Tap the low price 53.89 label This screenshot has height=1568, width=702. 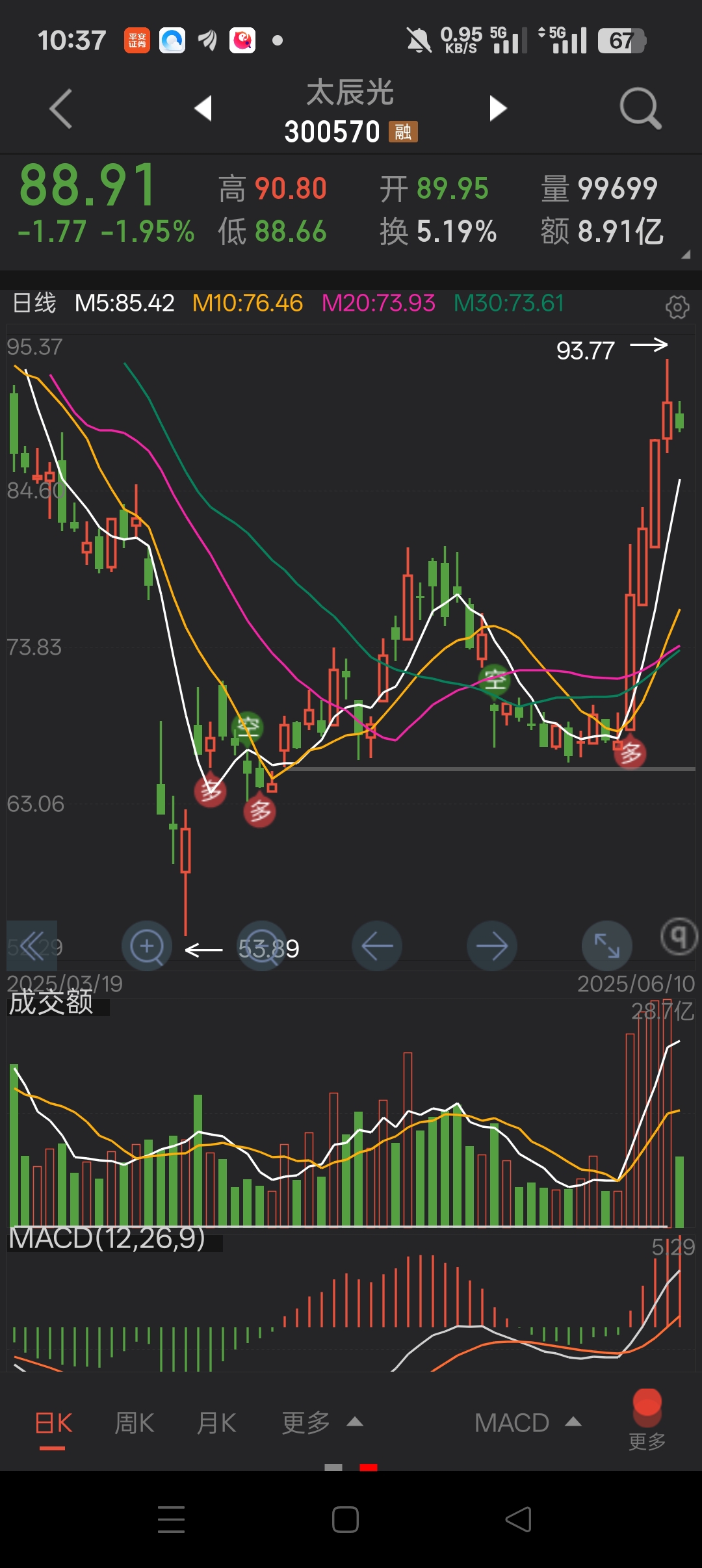(268, 949)
